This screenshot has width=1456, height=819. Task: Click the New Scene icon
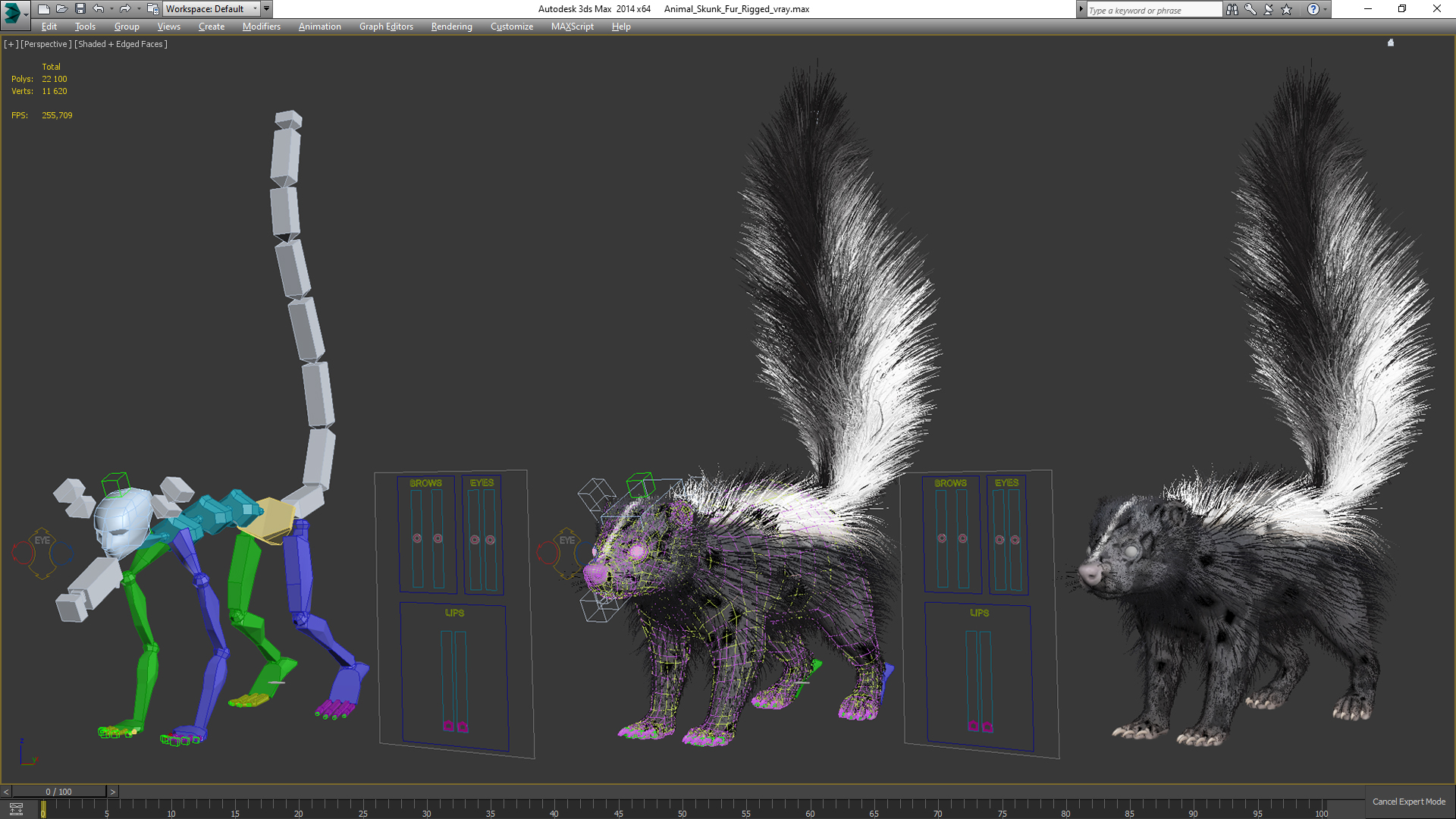coord(43,9)
